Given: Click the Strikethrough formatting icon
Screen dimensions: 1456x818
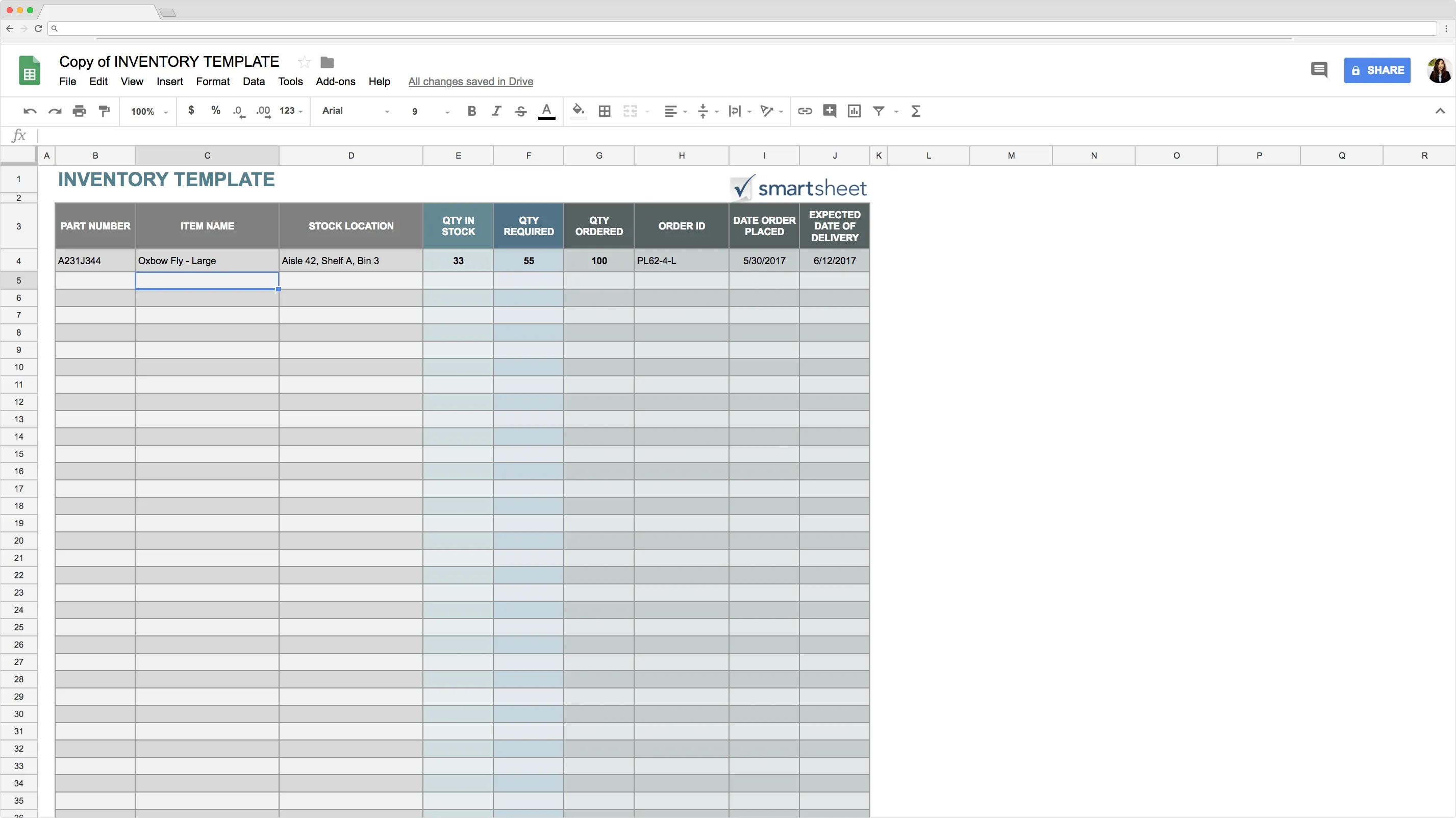Looking at the screenshot, I should pos(521,111).
